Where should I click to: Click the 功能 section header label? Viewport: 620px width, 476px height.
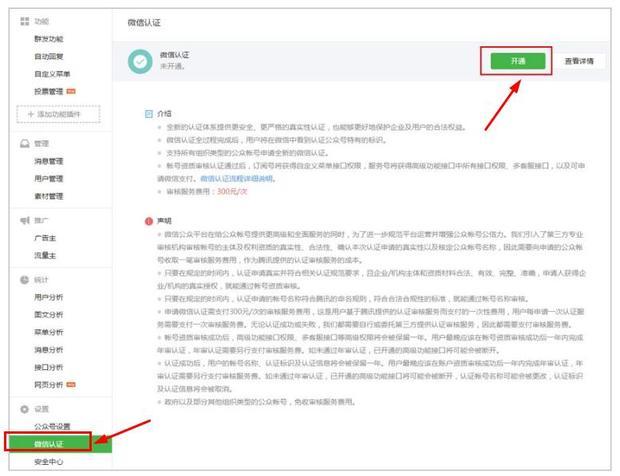click(42, 21)
